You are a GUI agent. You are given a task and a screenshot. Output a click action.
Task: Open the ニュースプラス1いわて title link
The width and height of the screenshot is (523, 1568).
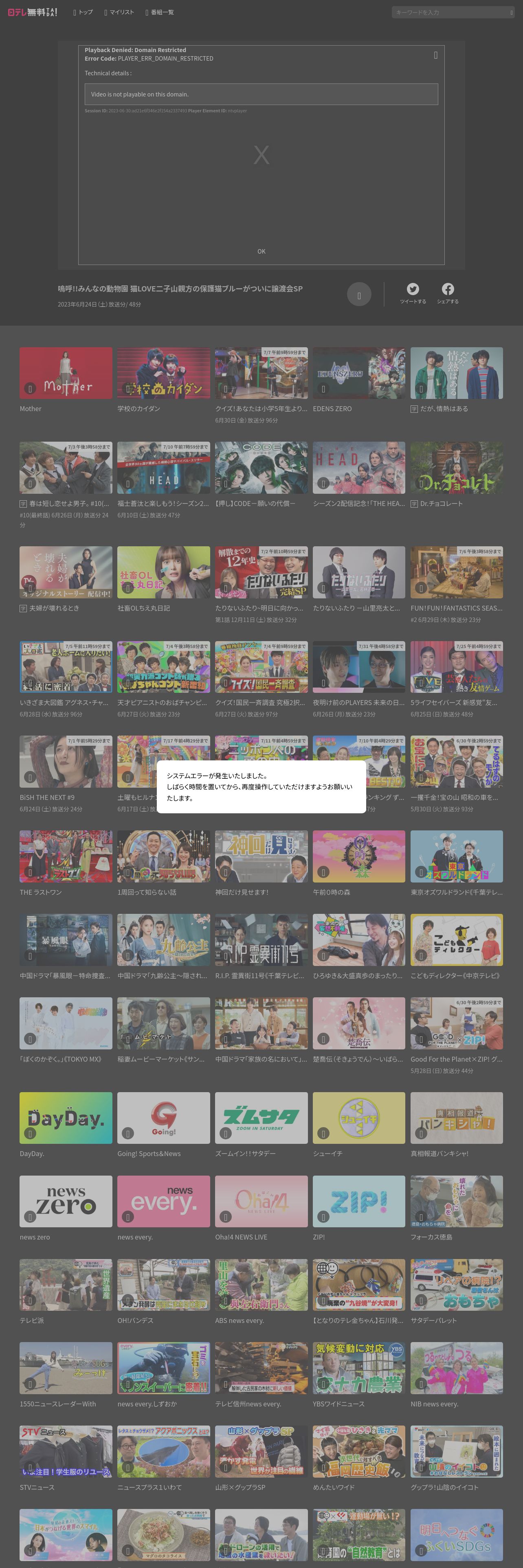coord(150,1487)
